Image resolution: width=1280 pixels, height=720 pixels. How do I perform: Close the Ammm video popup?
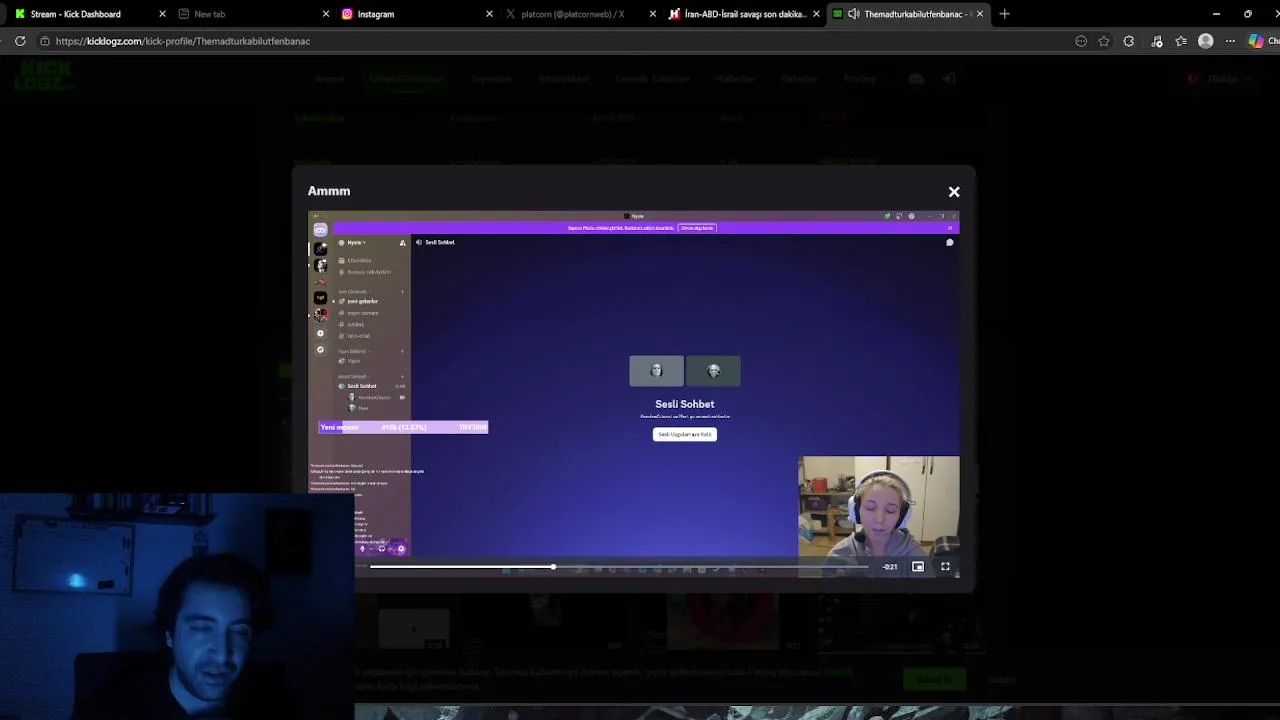(x=954, y=191)
